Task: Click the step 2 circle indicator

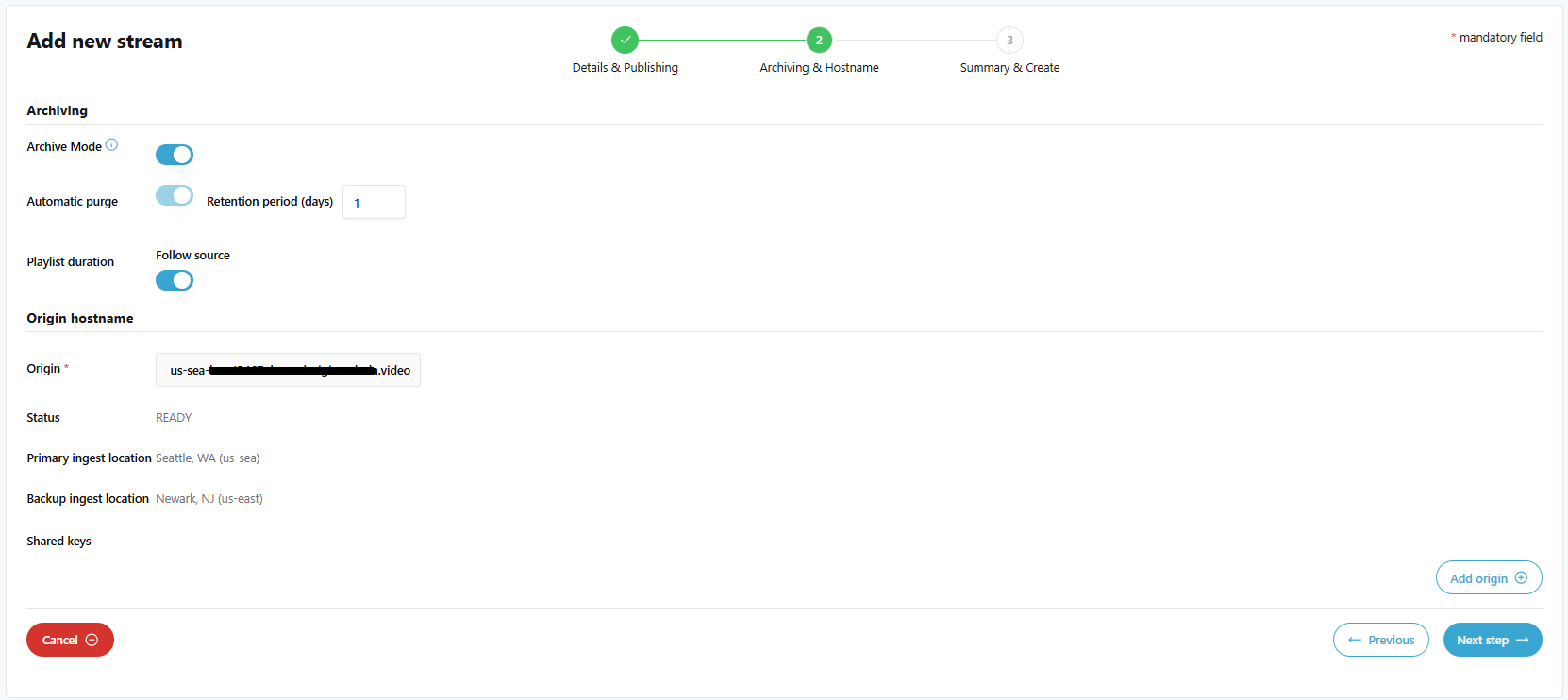Action: tap(819, 40)
